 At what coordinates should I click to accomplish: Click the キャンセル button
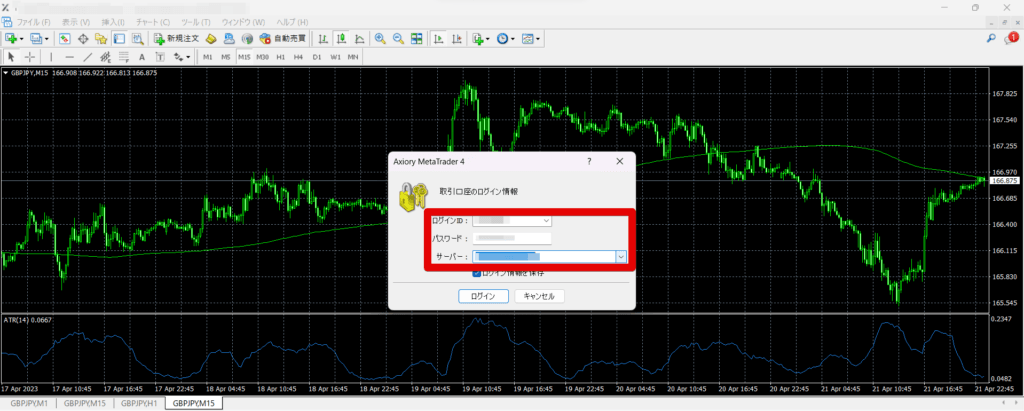pos(539,296)
